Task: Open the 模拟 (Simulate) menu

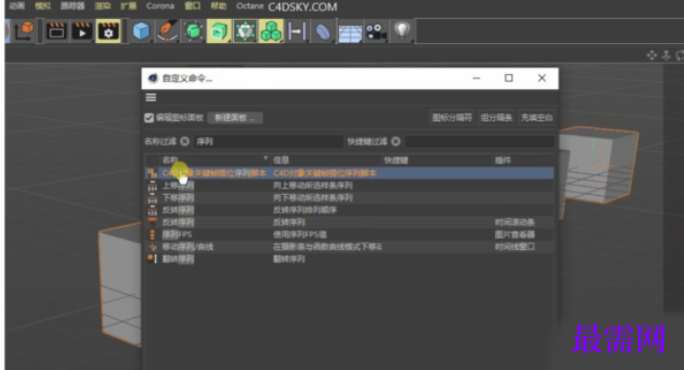Action: 43,6
